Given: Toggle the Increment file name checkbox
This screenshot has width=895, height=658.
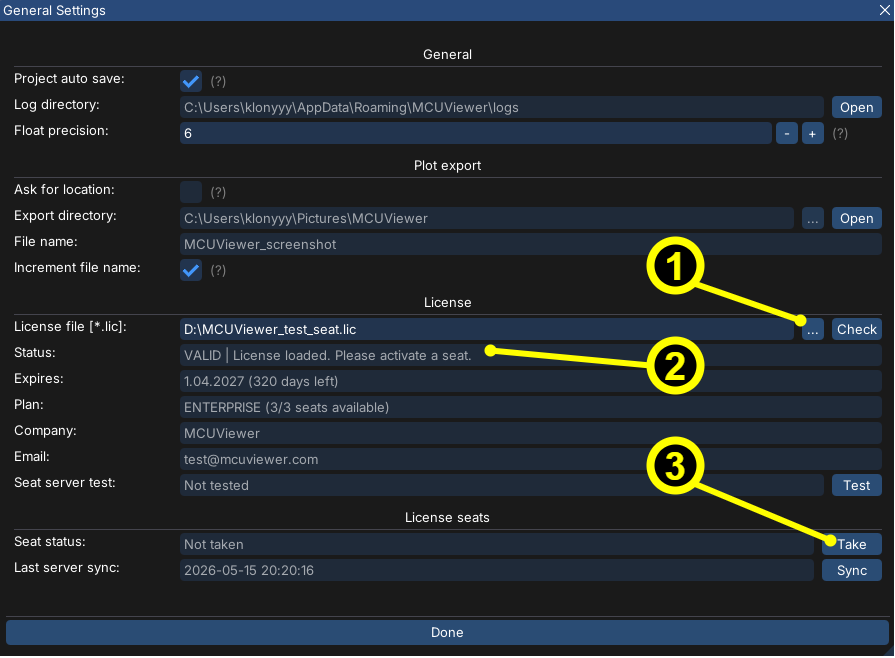Looking at the screenshot, I should (191, 270).
